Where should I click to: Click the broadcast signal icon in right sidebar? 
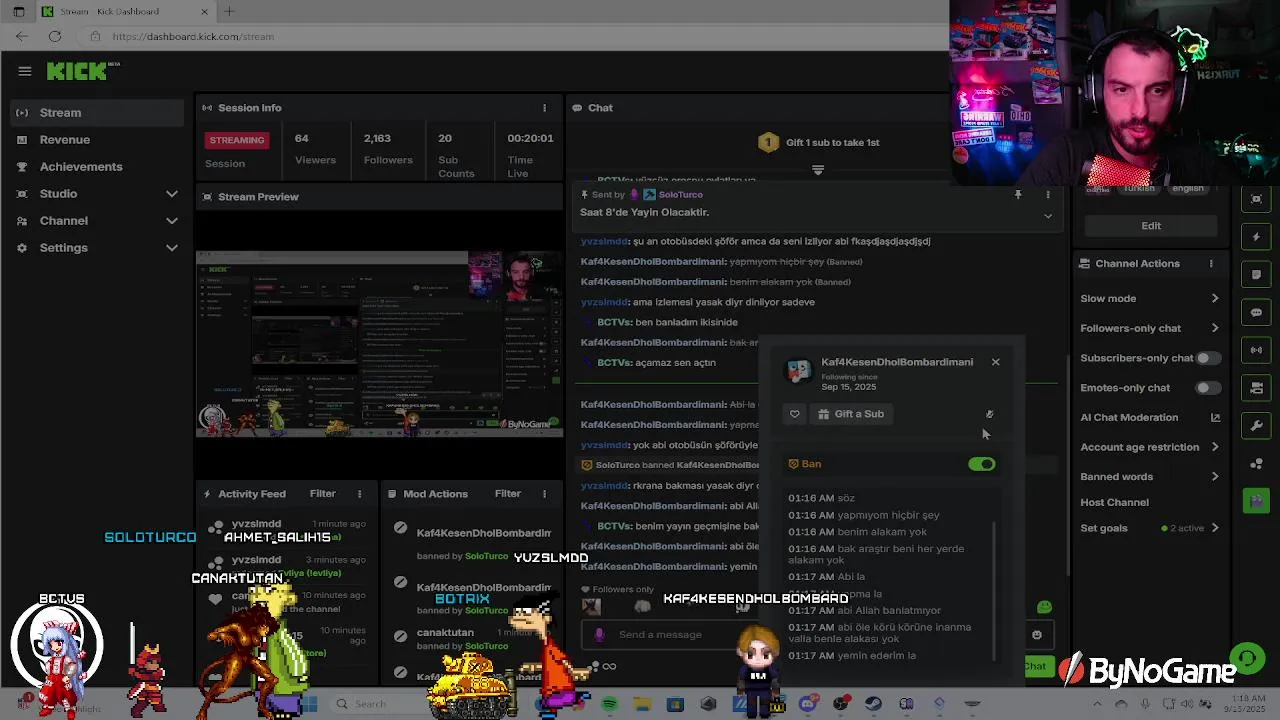(1257, 350)
